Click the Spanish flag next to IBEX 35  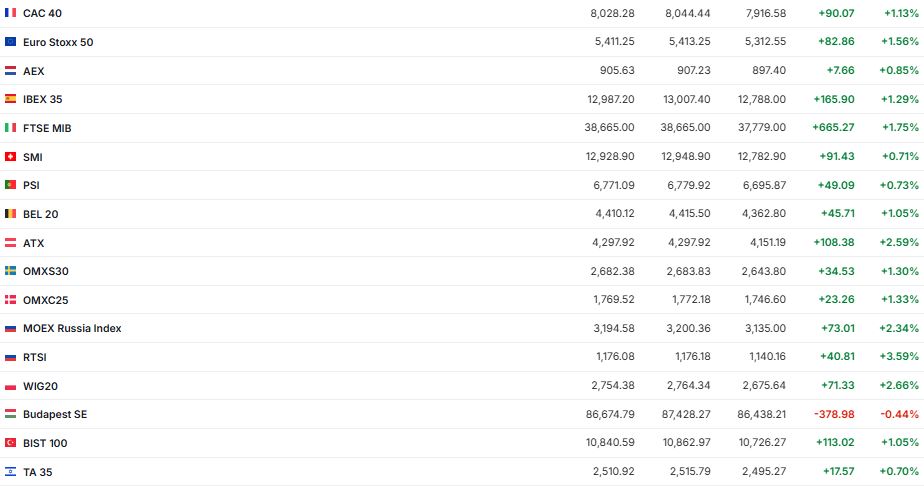[11, 99]
